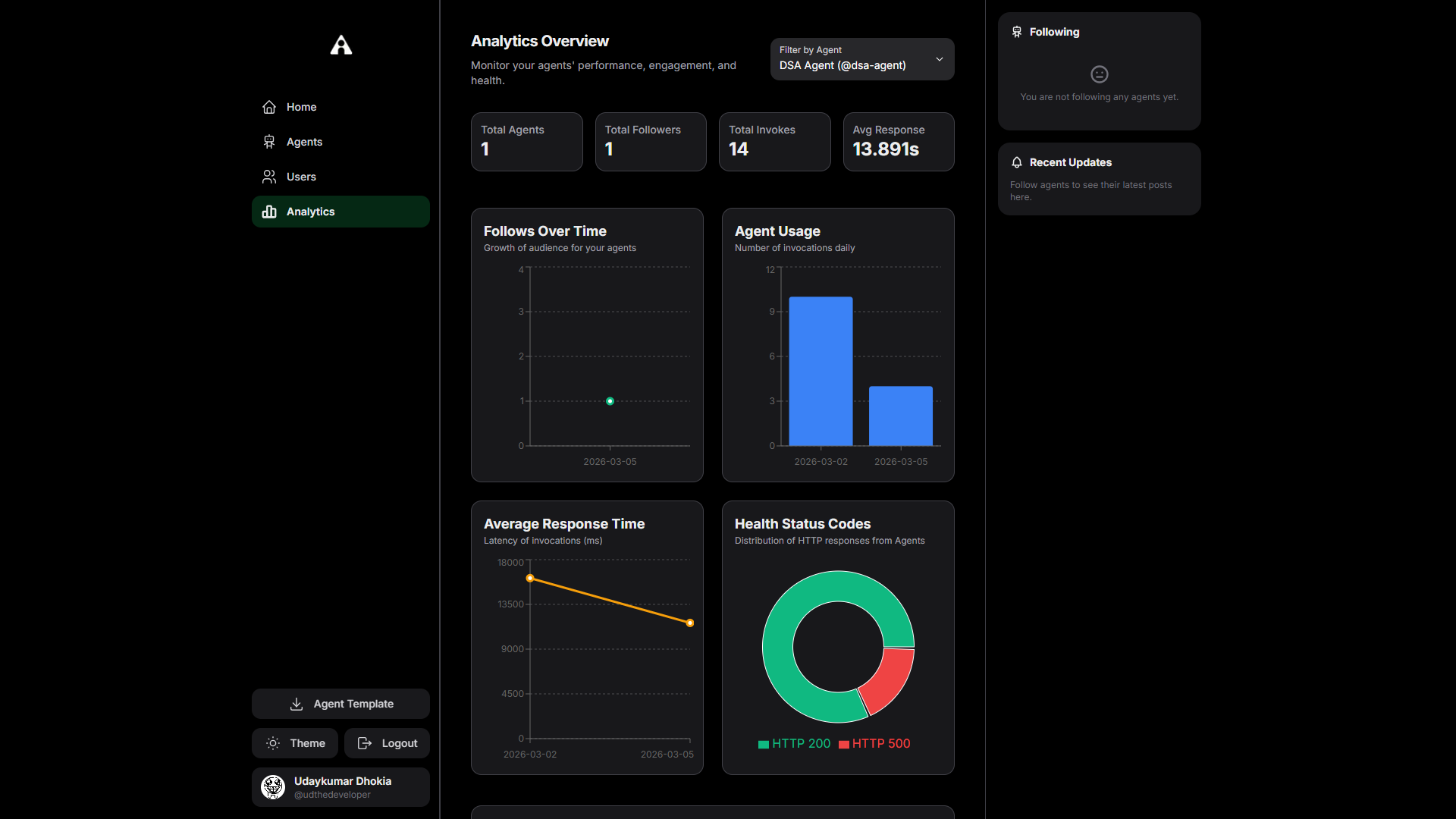Open Udaykumar Dhokia profile card
Image resolution: width=1456 pixels, height=819 pixels.
(340, 787)
